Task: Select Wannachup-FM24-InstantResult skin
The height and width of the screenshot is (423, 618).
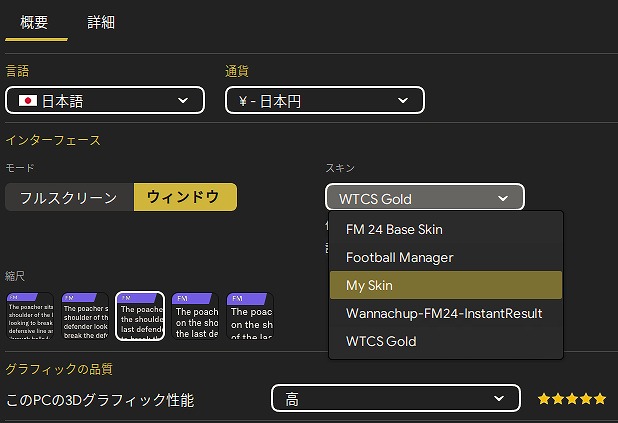Action: pyautogui.click(x=444, y=313)
